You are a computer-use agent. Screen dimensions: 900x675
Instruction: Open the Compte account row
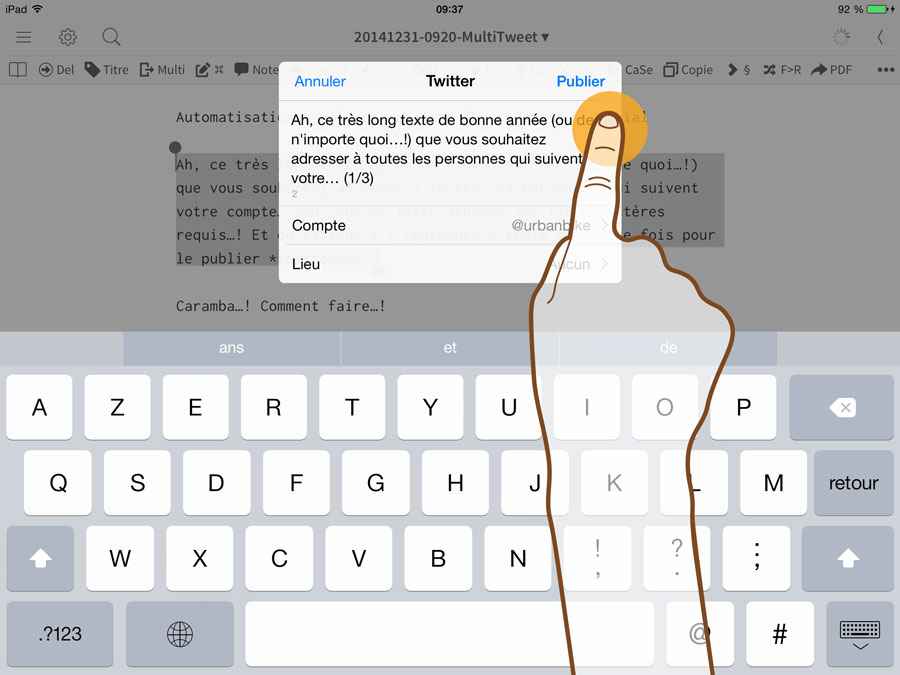pos(450,226)
